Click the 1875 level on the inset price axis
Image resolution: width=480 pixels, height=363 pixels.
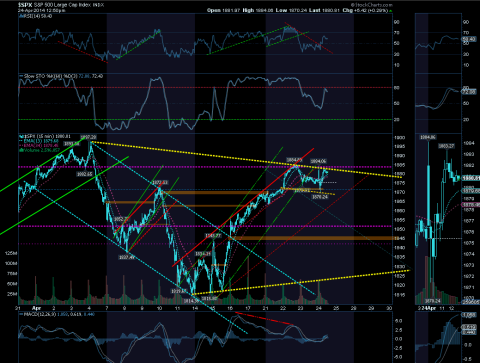[469, 243]
